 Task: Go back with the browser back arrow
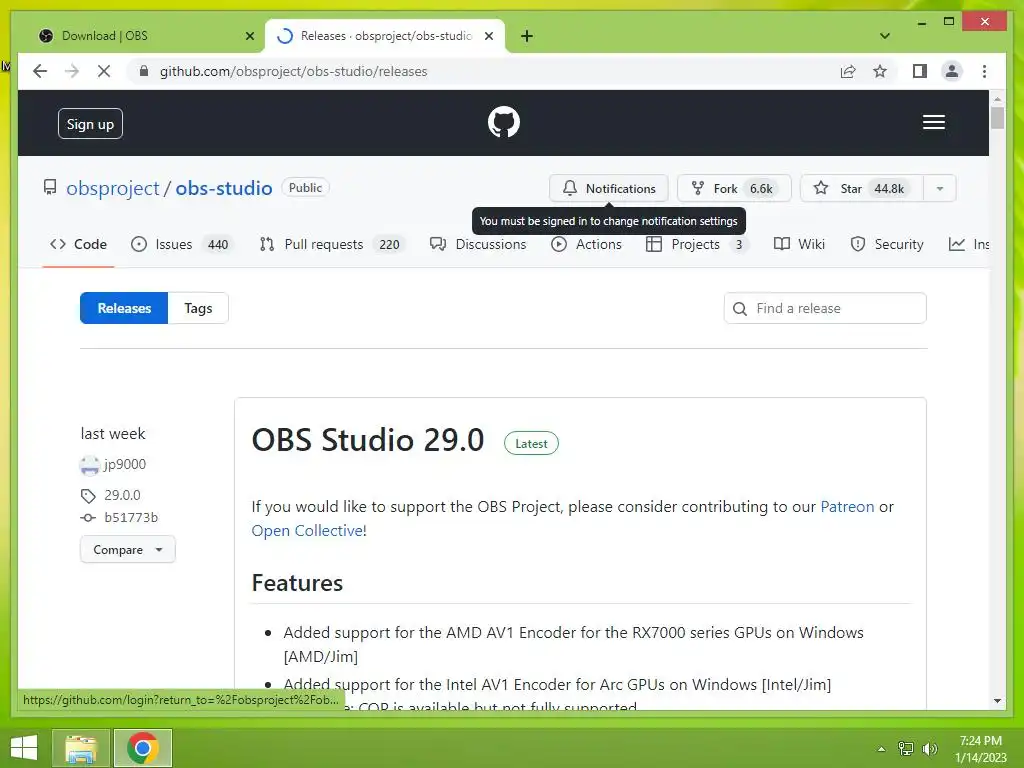(x=40, y=71)
